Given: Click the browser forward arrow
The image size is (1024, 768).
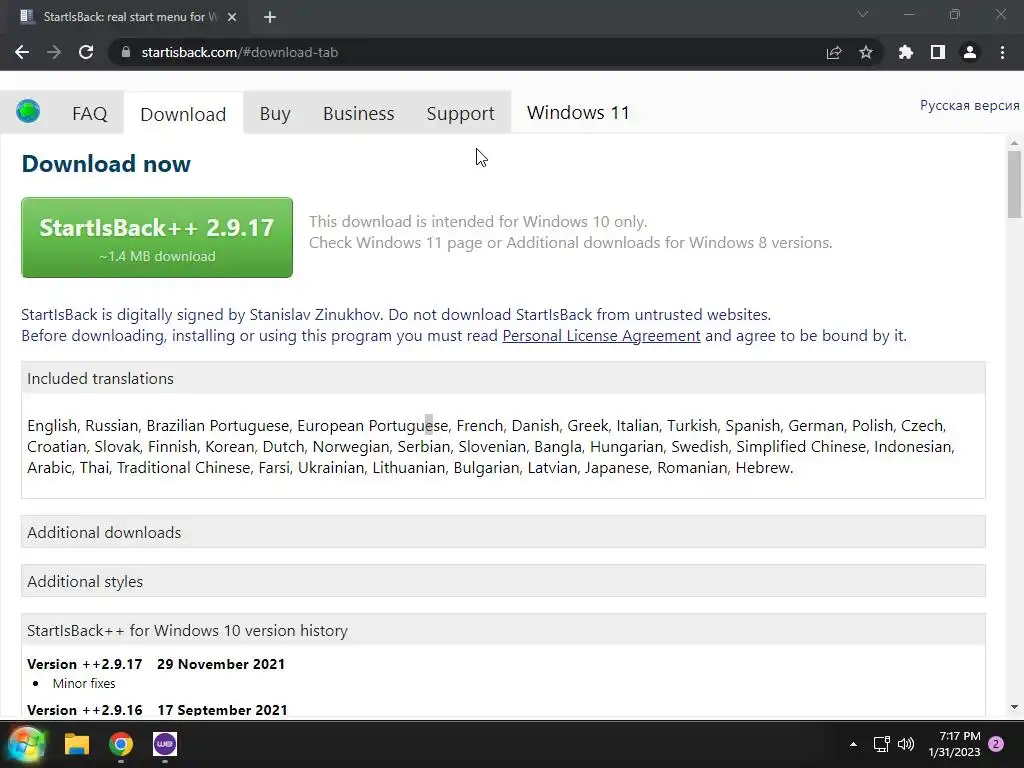Looking at the screenshot, I should [x=54, y=52].
